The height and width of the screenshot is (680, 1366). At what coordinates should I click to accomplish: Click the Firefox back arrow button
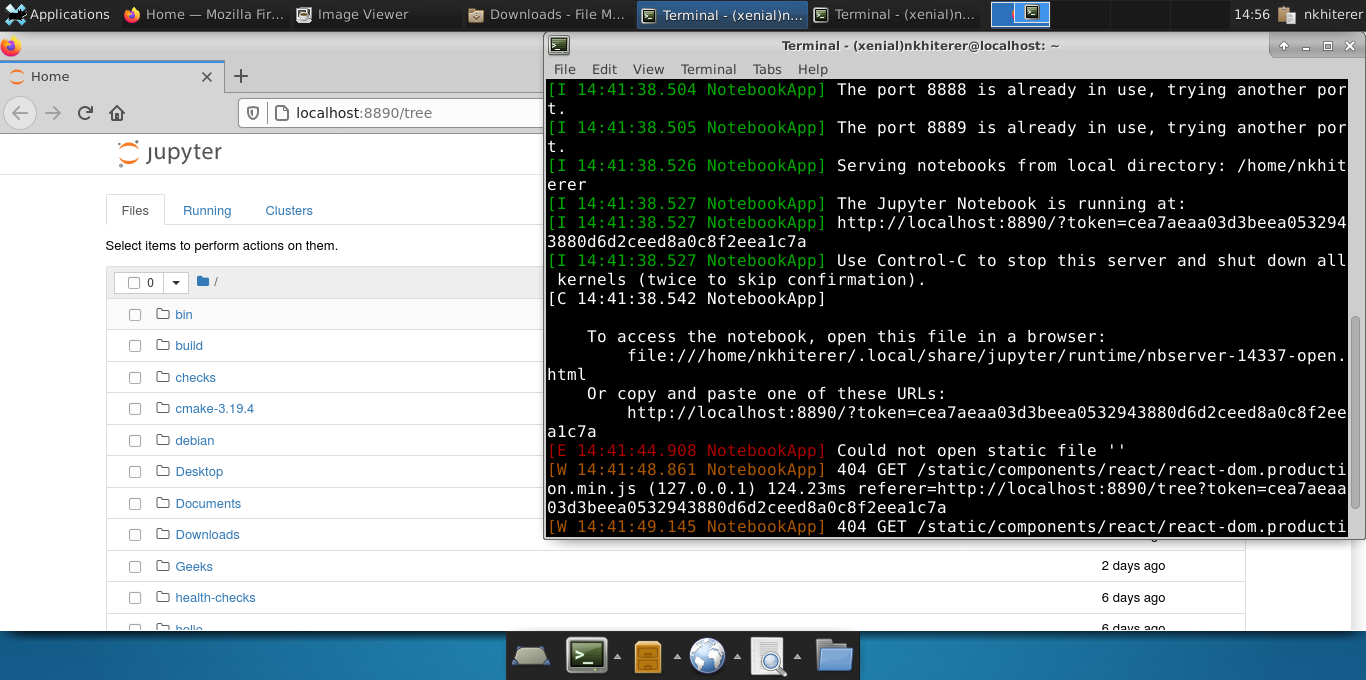(21, 113)
